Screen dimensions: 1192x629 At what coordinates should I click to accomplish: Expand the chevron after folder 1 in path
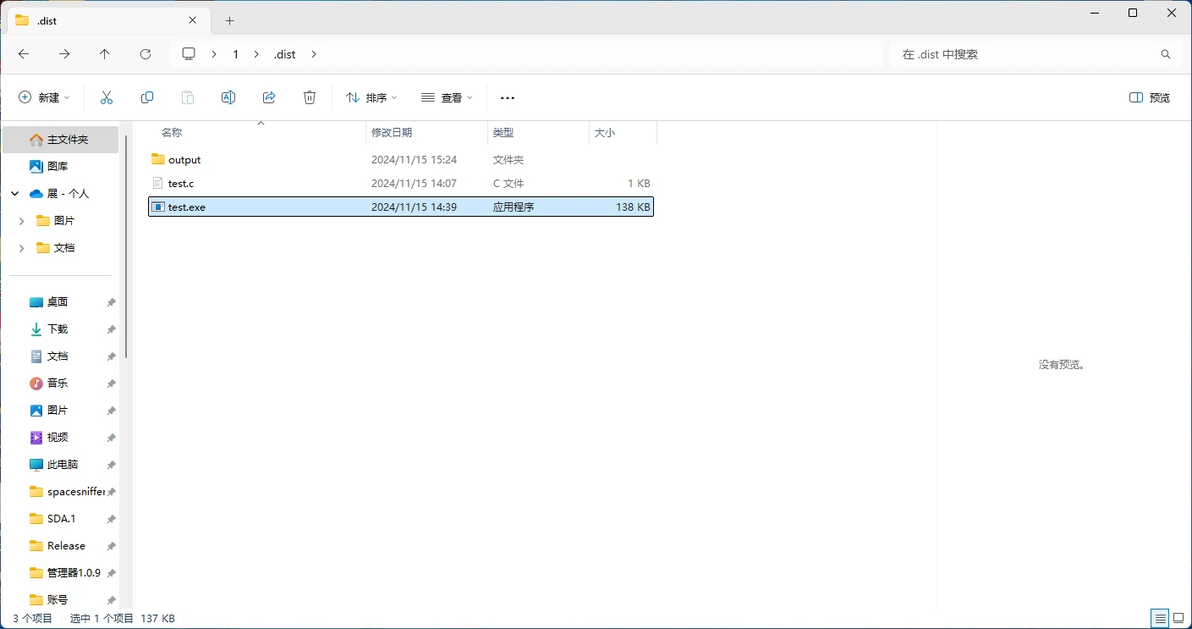pyautogui.click(x=256, y=54)
